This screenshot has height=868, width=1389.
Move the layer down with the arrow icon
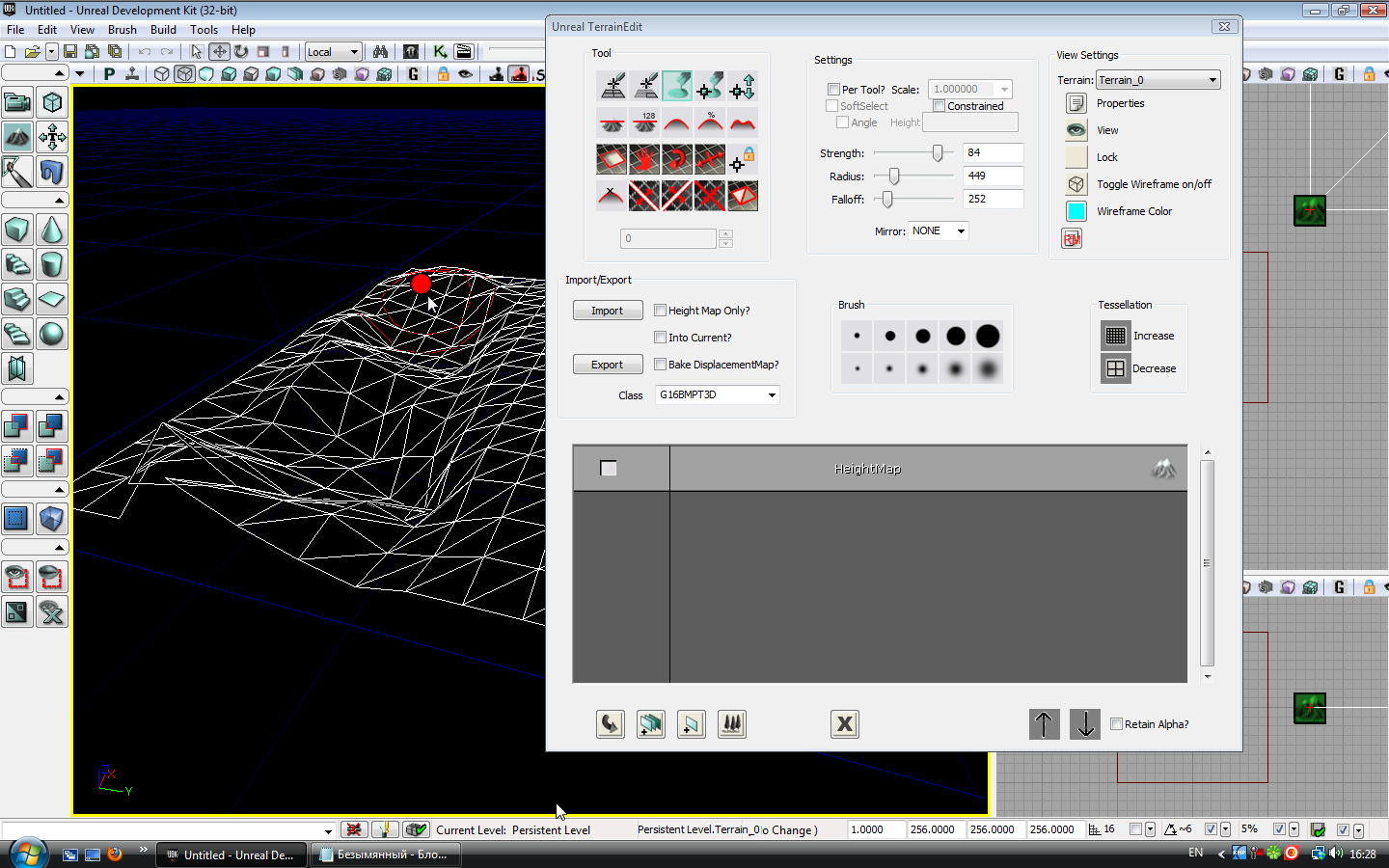click(x=1085, y=724)
